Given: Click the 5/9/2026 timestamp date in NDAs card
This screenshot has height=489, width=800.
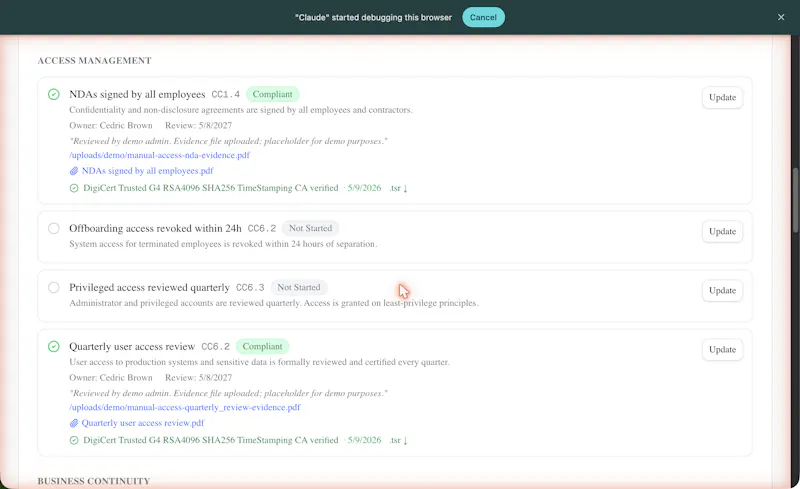Looking at the screenshot, I should (364, 188).
